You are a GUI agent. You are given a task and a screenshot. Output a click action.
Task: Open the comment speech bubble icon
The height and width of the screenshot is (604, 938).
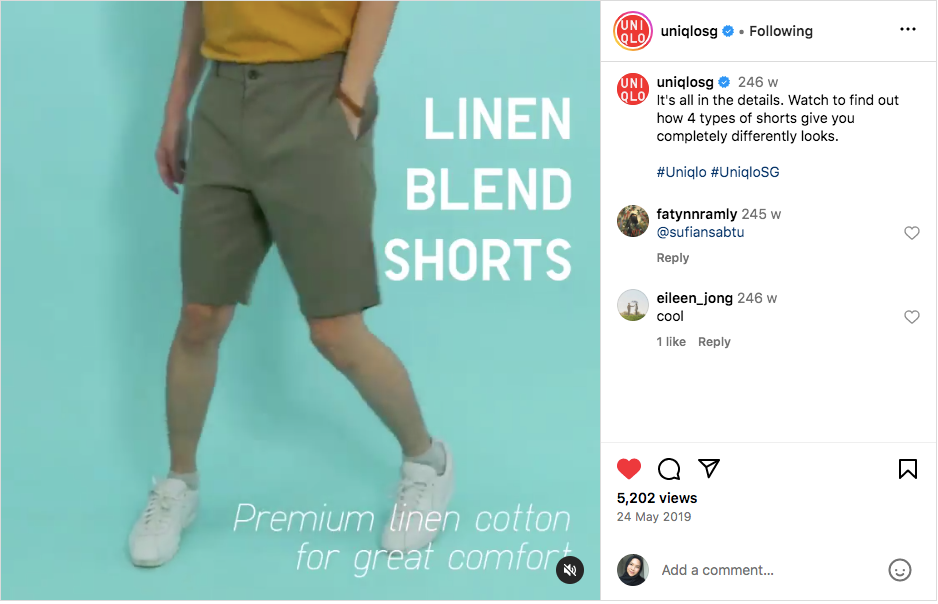click(x=669, y=469)
